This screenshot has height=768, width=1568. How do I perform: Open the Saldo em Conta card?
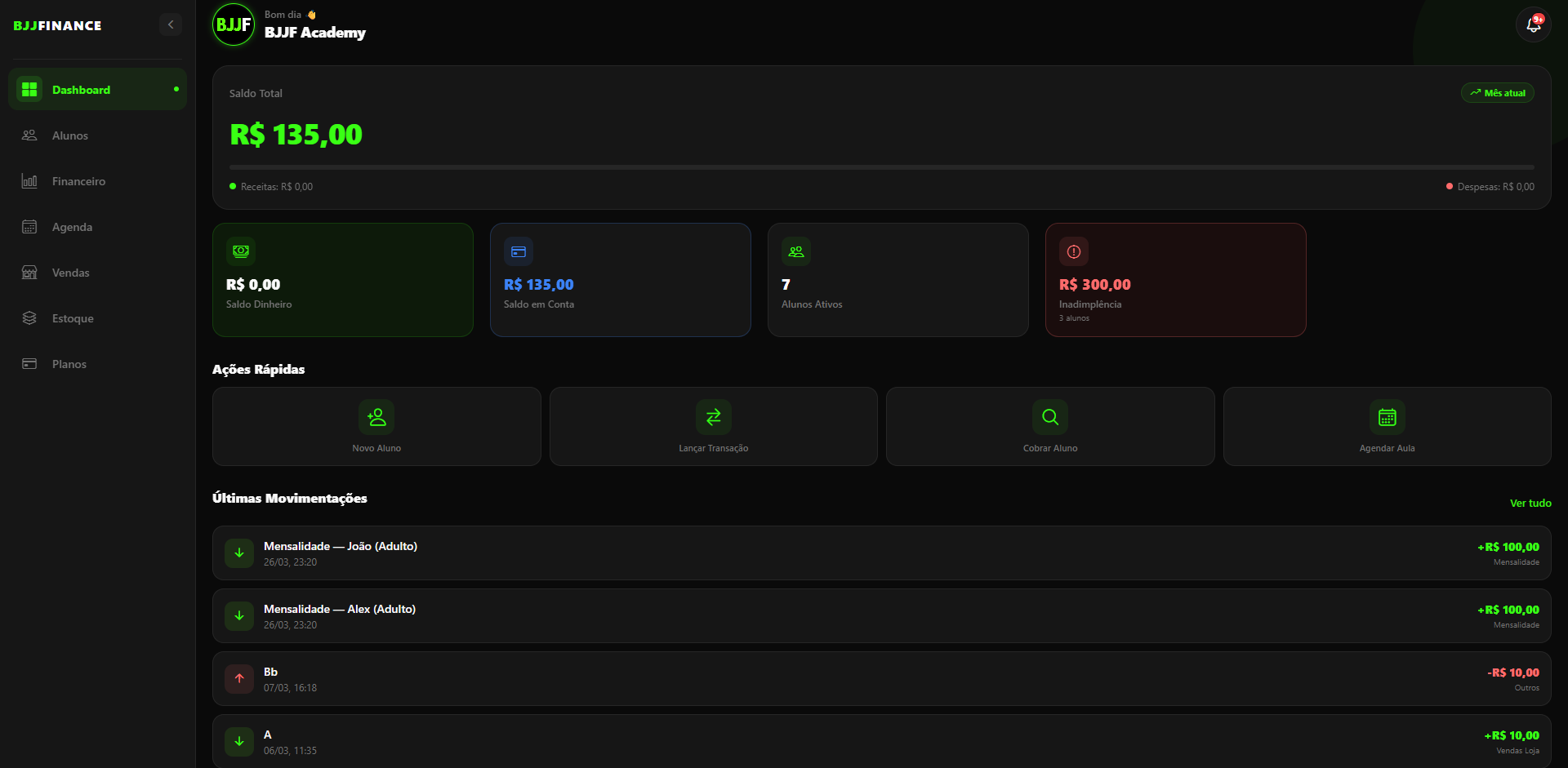coord(621,280)
